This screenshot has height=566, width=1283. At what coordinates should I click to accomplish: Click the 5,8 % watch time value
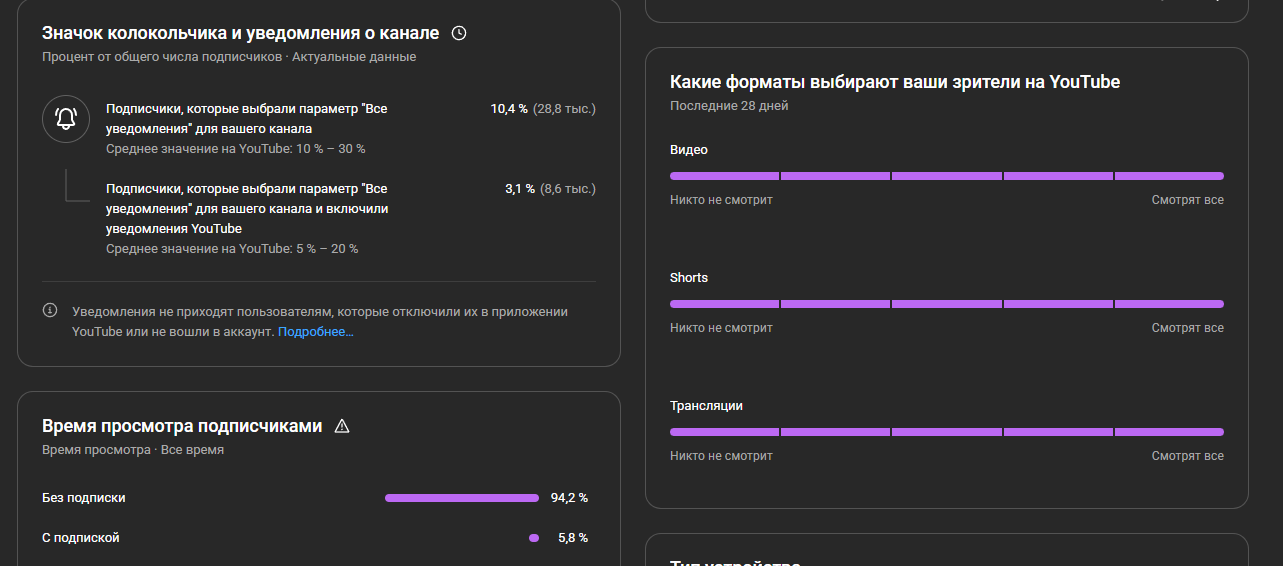(573, 538)
